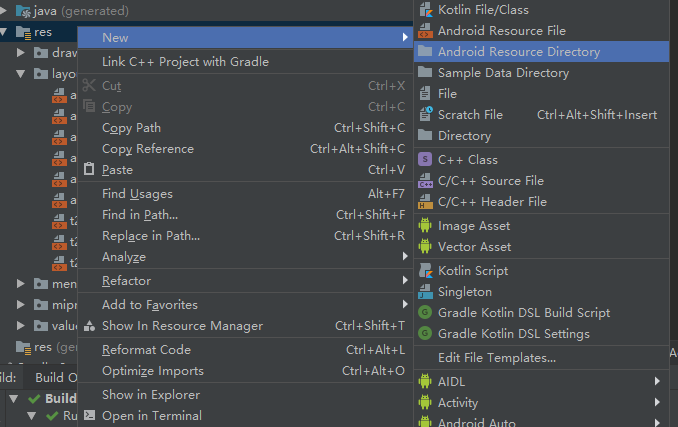Screen dimensions: 678x427
Task: Click the Kotlin Script icon
Action: tap(425, 271)
